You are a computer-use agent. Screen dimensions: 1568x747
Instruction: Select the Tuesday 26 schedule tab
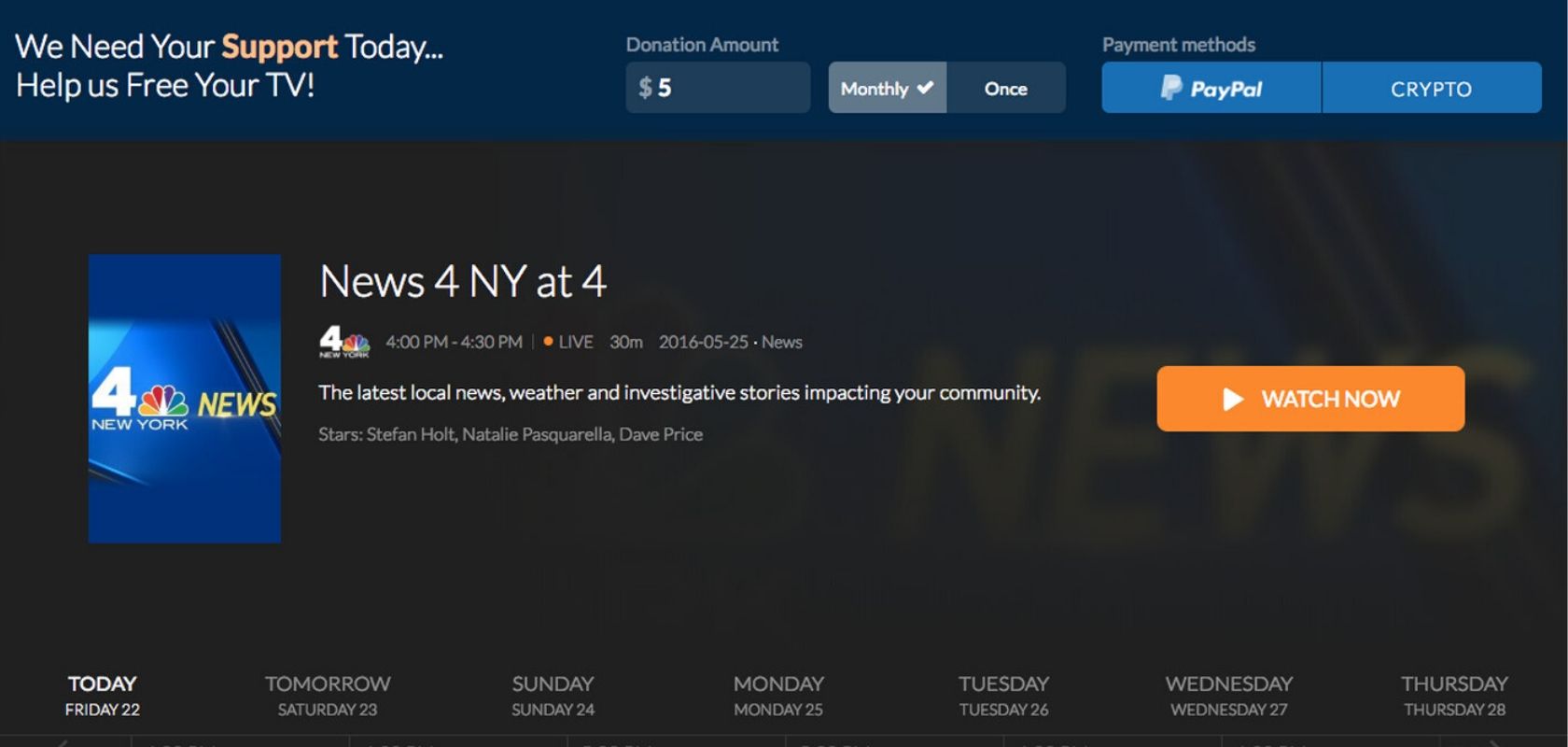[1004, 696]
